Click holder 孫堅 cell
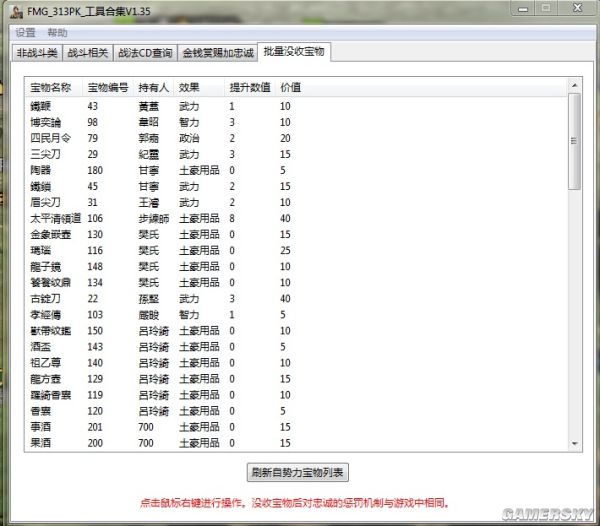 tap(148, 299)
